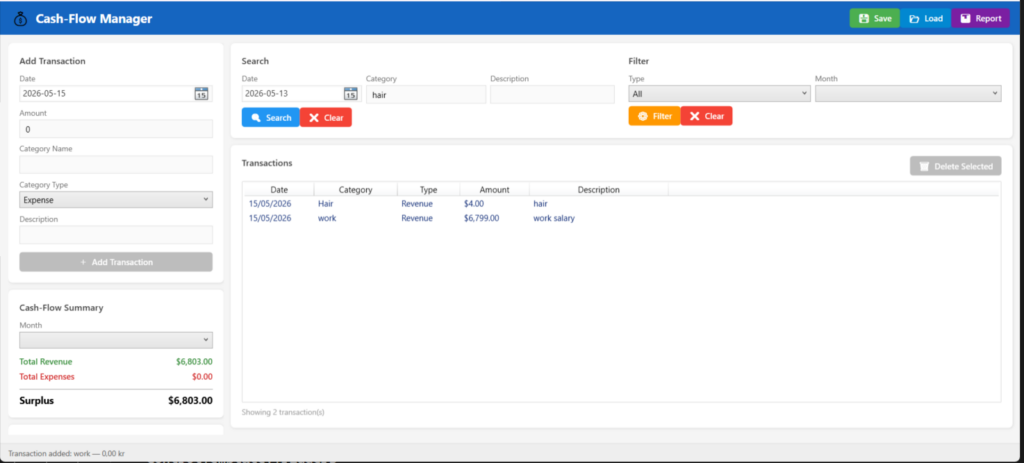
Task: Expand the Category Type dropdown showing Expense
Action: pyautogui.click(x=116, y=200)
